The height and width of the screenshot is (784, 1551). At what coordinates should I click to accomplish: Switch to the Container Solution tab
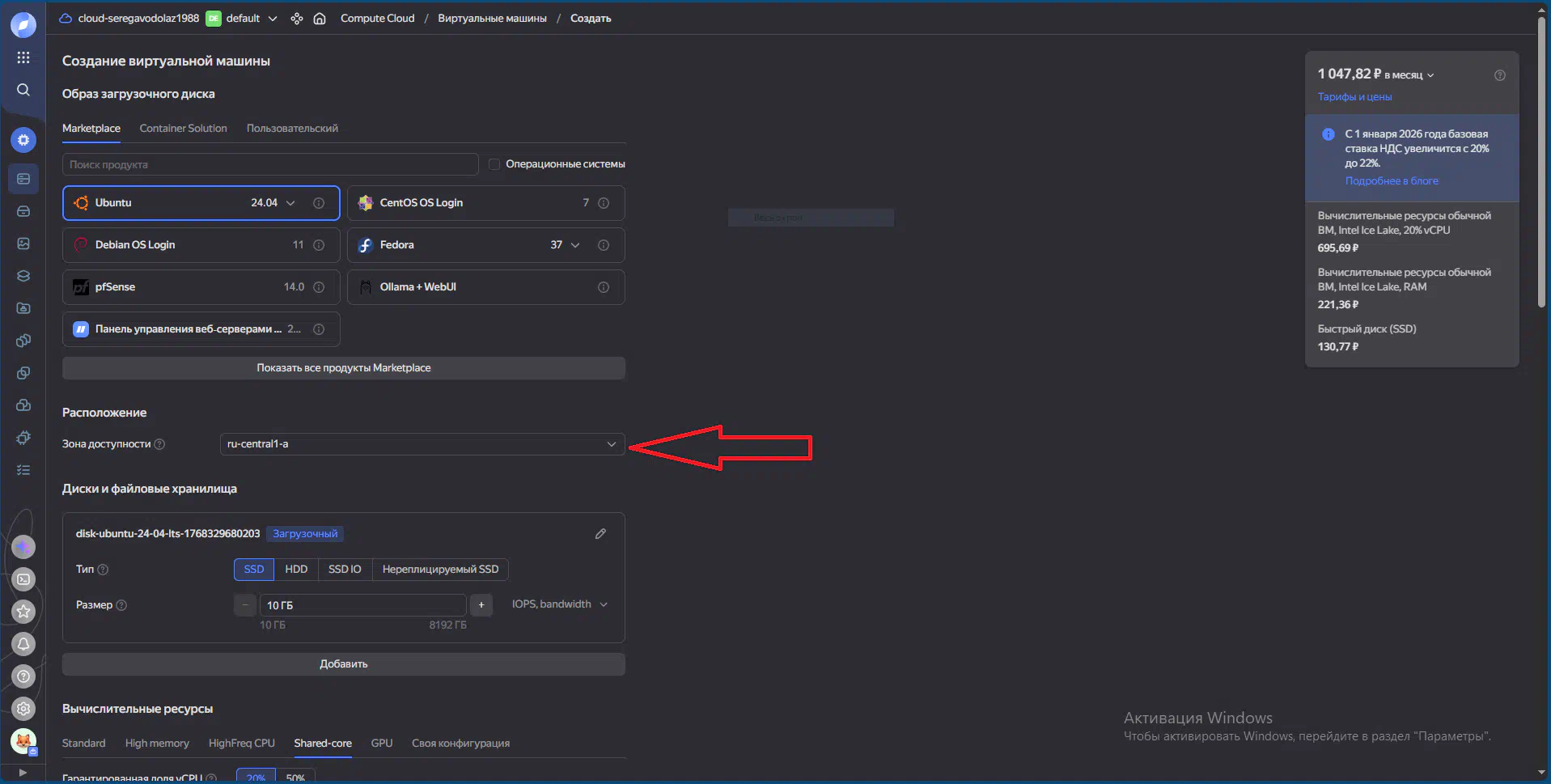(183, 129)
